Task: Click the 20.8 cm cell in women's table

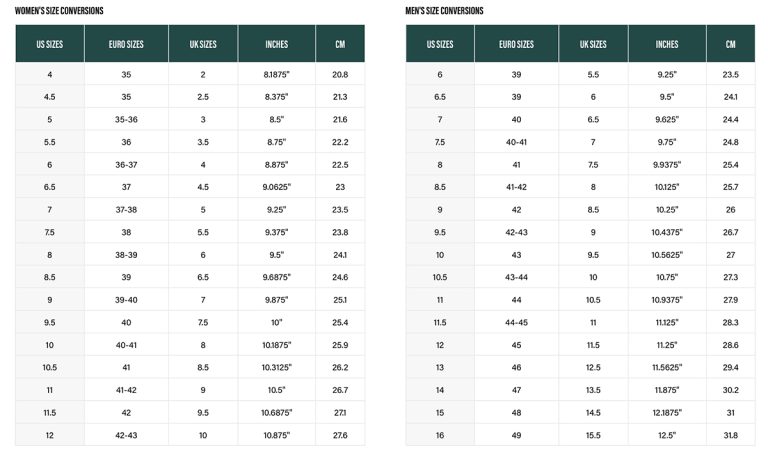Action: pyautogui.click(x=340, y=75)
